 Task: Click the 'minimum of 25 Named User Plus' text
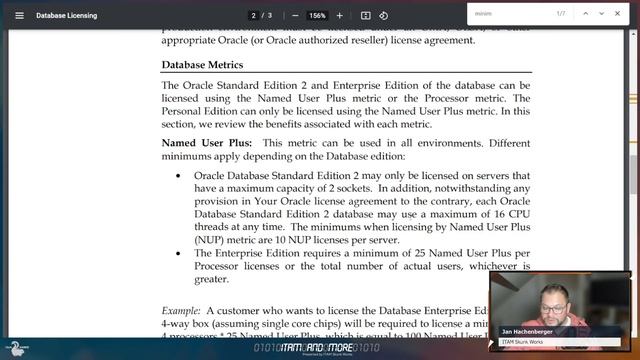coord(432,253)
